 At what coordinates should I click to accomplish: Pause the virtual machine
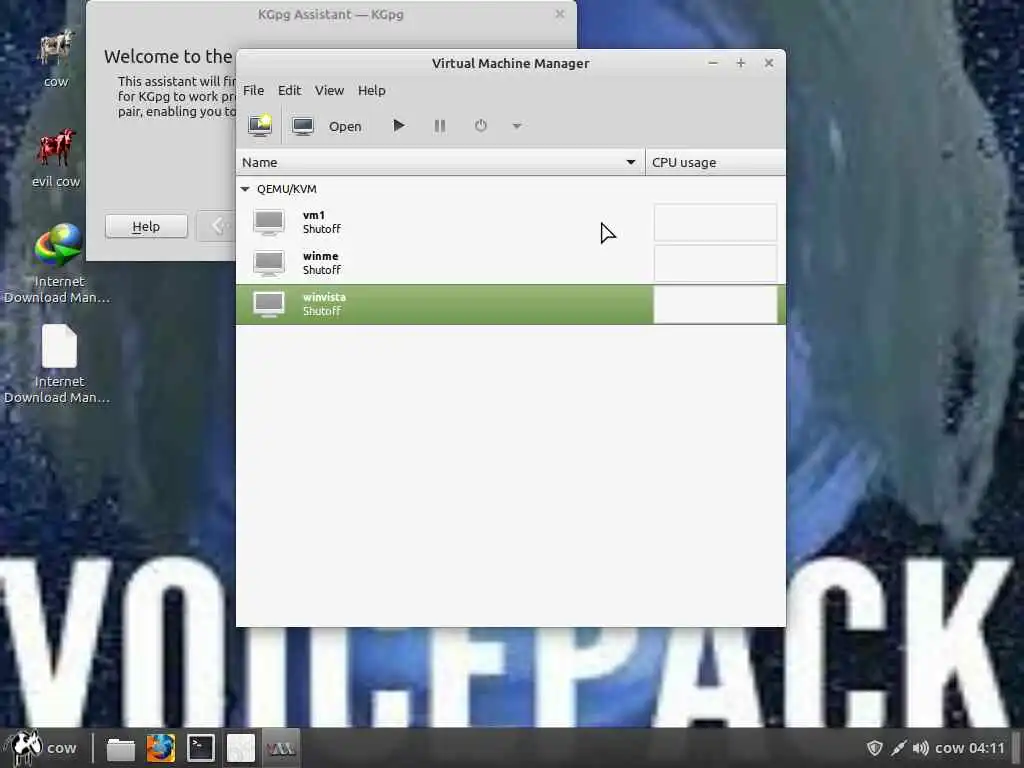point(440,125)
